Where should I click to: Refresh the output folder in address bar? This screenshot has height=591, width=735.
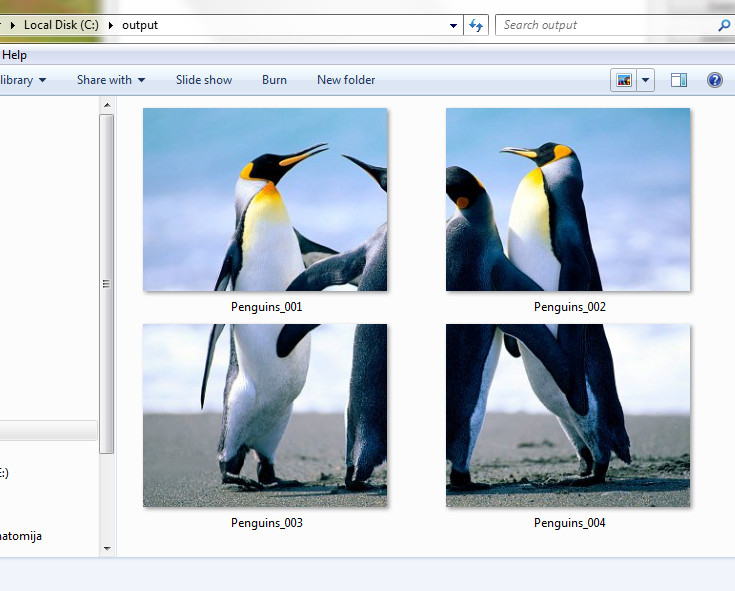tap(477, 25)
